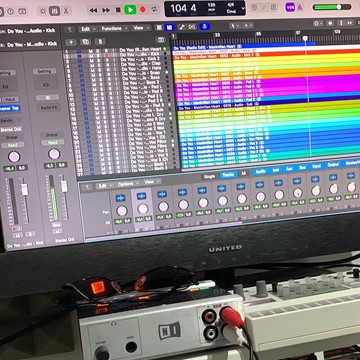Click the global solo S button
Viewport: 360px width, 360px height.
[x=100, y=42]
